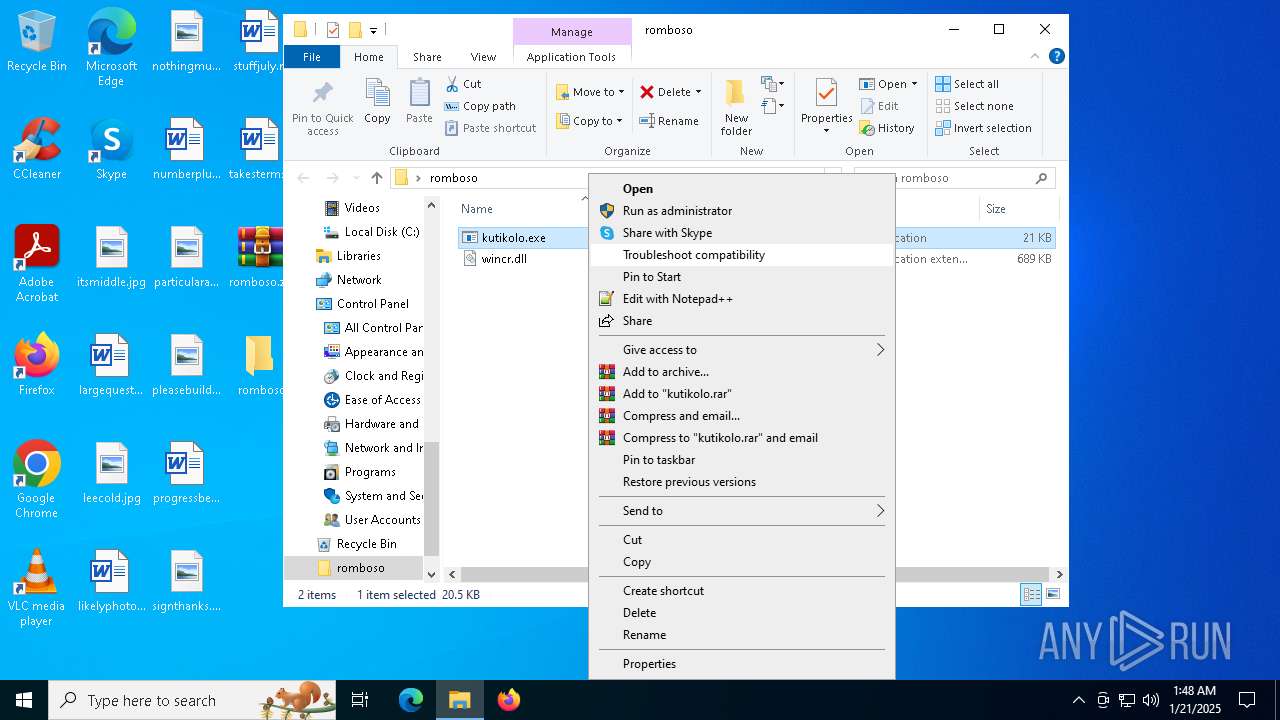Expand the ribbon Open dropdown
The image size is (1280, 720).
click(x=914, y=84)
